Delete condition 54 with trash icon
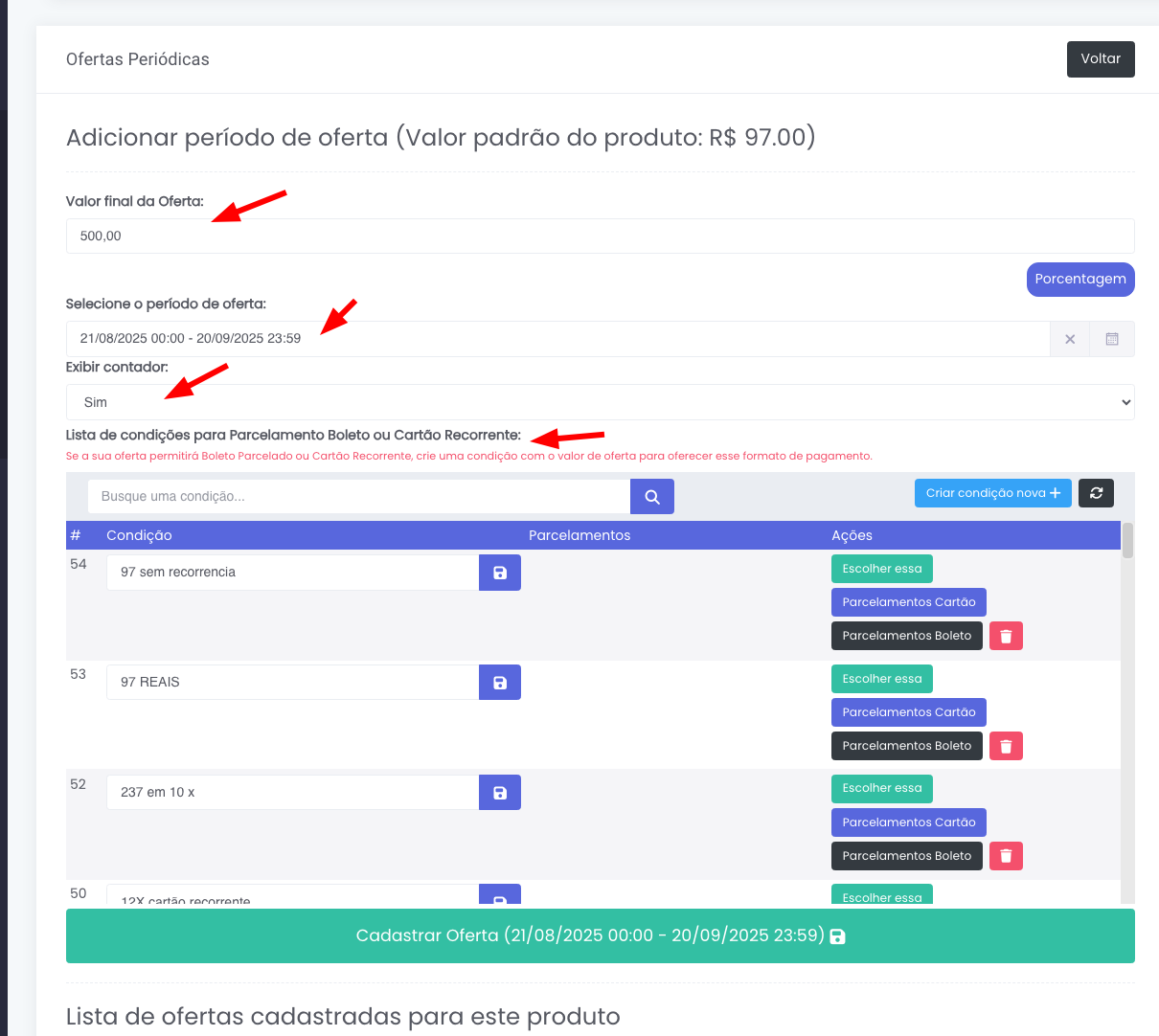 (1005, 636)
